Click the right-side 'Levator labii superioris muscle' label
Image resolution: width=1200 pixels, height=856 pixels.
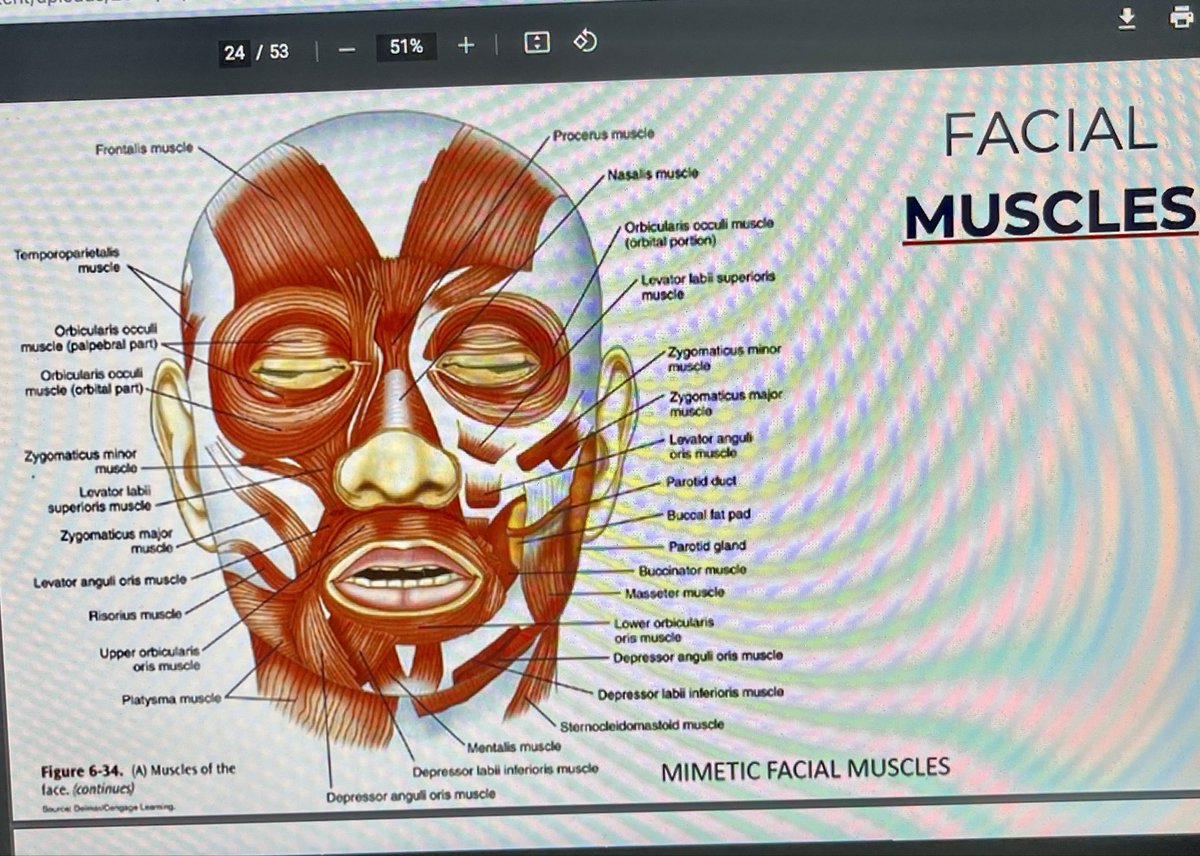point(708,286)
